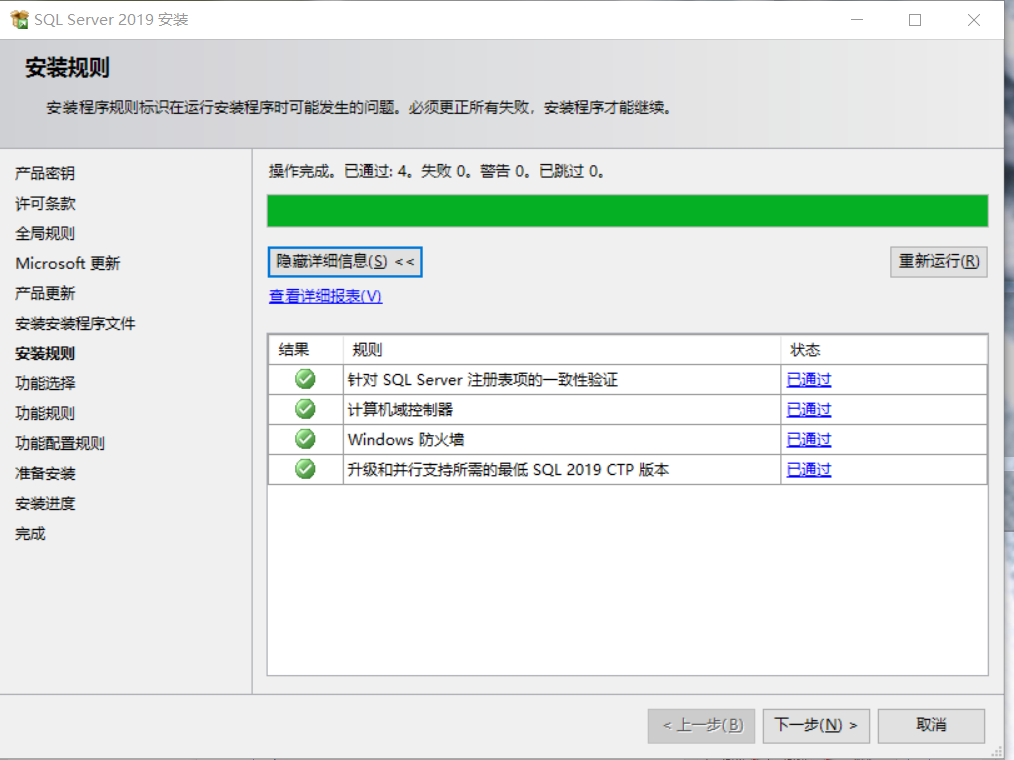Minimize the SQL Server 2019 安装 window
The height and width of the screenshot is (760, 1014).
click(x=857, y=20)
